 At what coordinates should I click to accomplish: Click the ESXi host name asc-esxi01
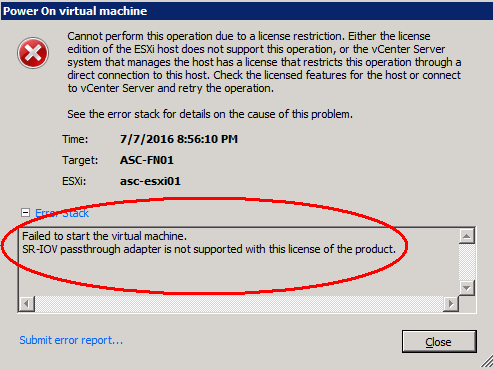pyautogui.click(x=150, y=181)
